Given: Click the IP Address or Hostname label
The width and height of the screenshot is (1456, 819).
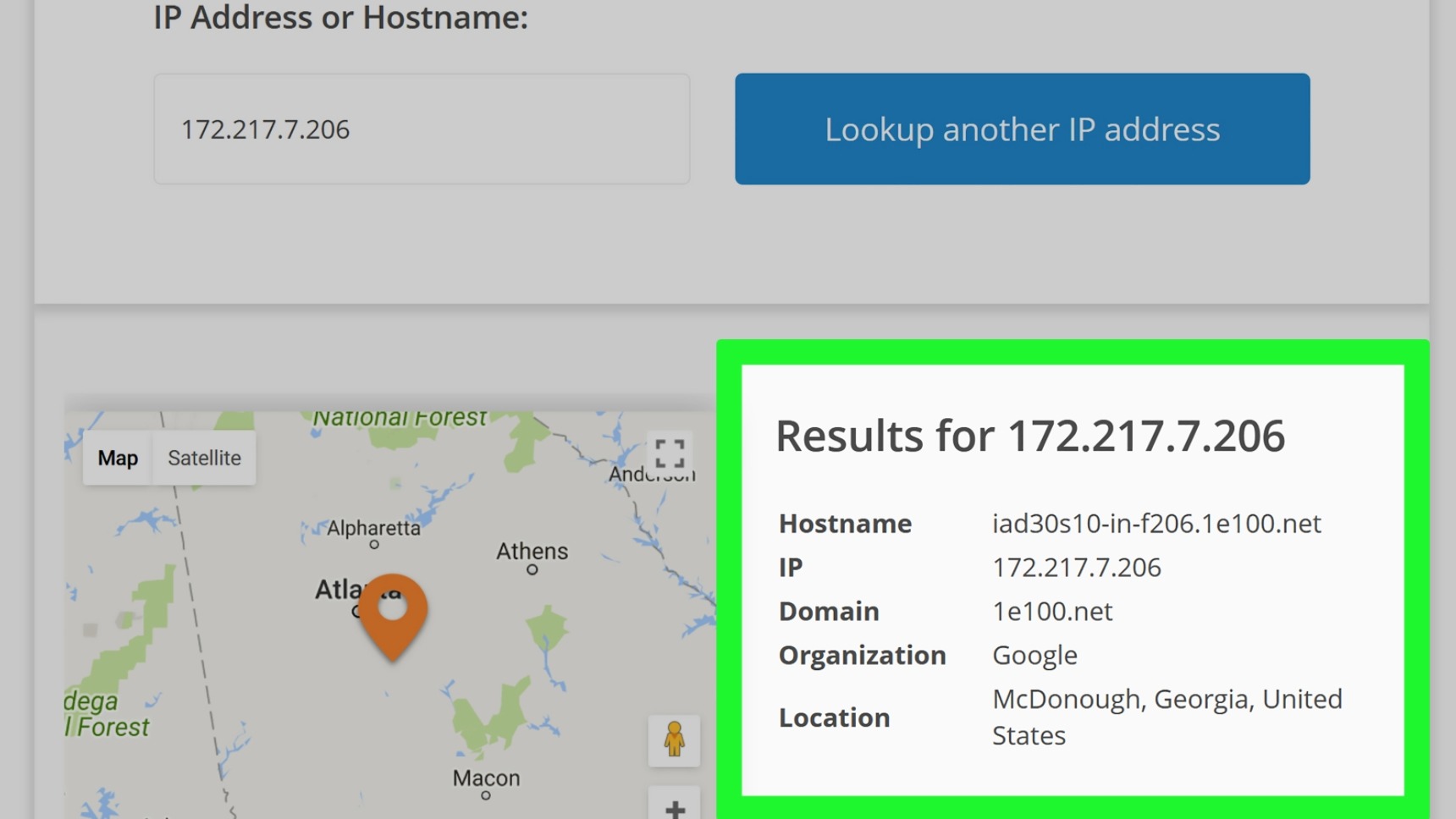Looking at the screenshot, I should pyautogui.click(x=340, y=17).
